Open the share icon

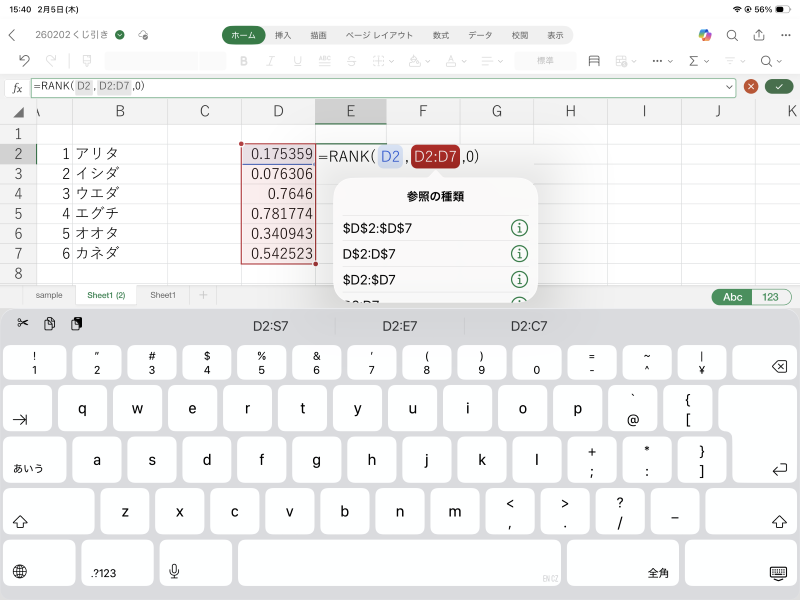tap(758, 35)
